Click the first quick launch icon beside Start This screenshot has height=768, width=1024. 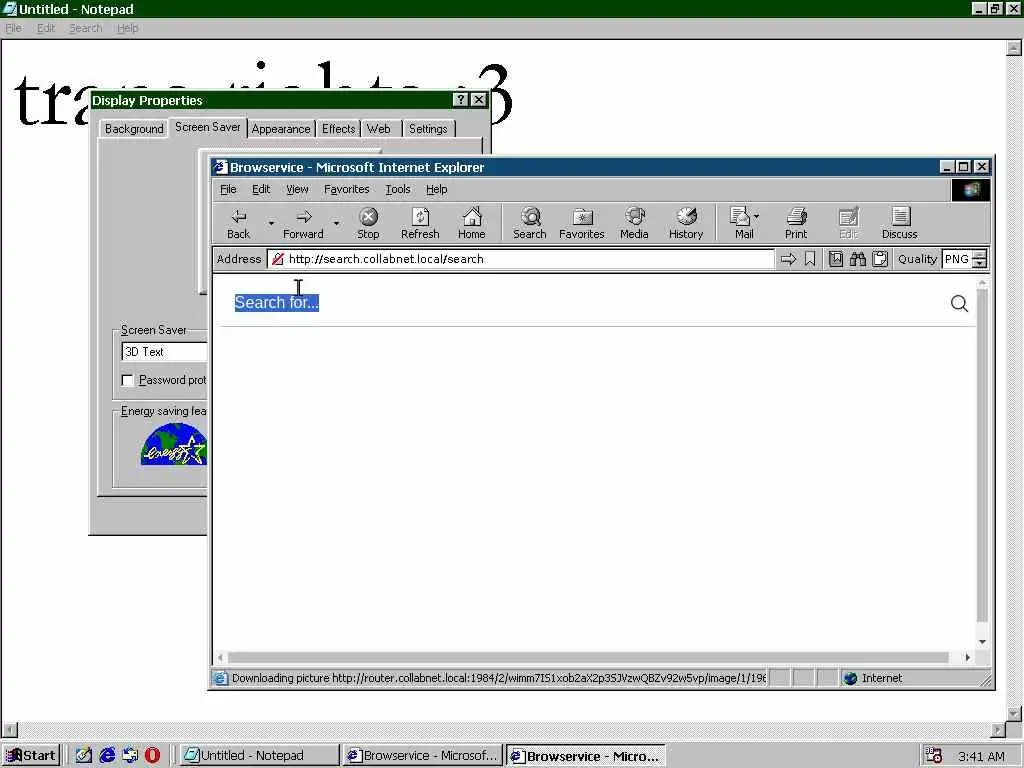[x=84, y=756]
